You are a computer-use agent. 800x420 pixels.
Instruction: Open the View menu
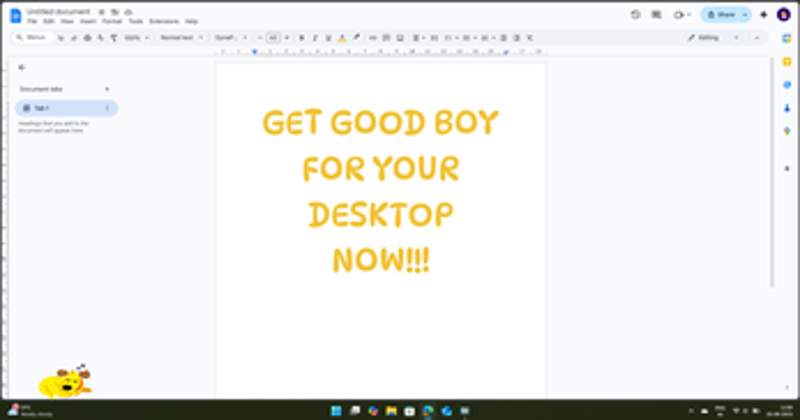point(67,21)
